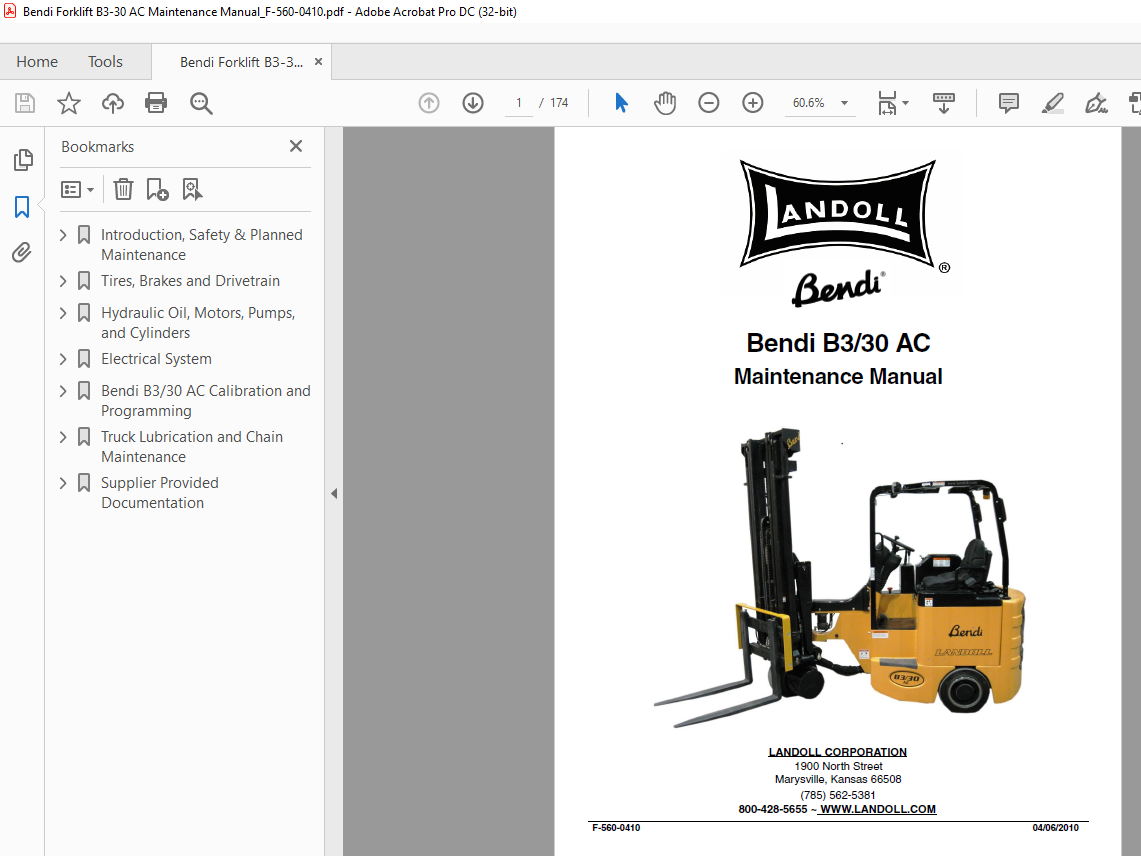
Task: Click the fit page width icon
Action: [887, 103]
